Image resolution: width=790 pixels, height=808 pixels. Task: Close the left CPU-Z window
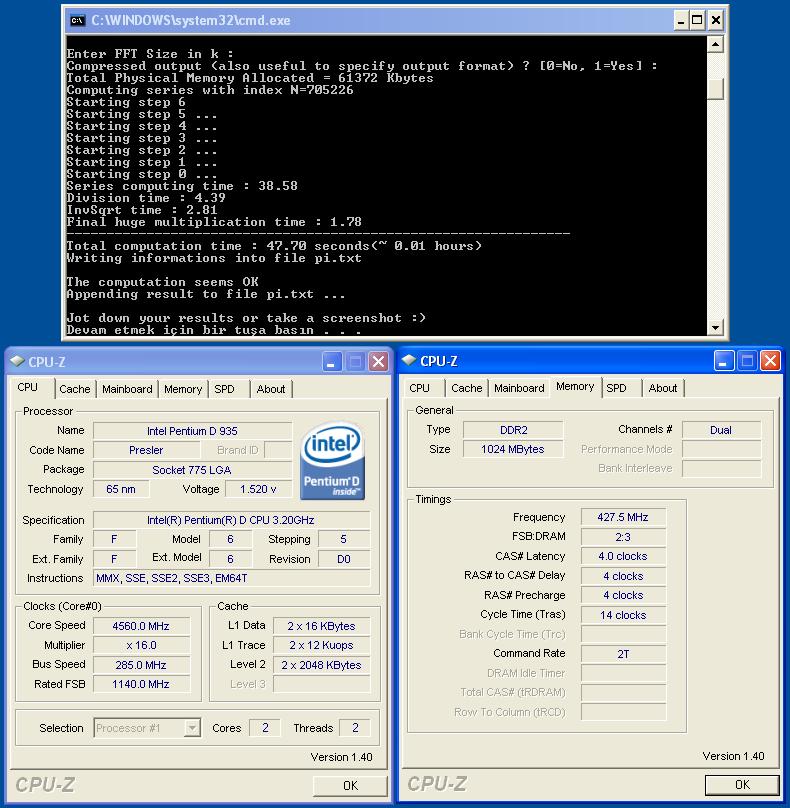(378, 362)
